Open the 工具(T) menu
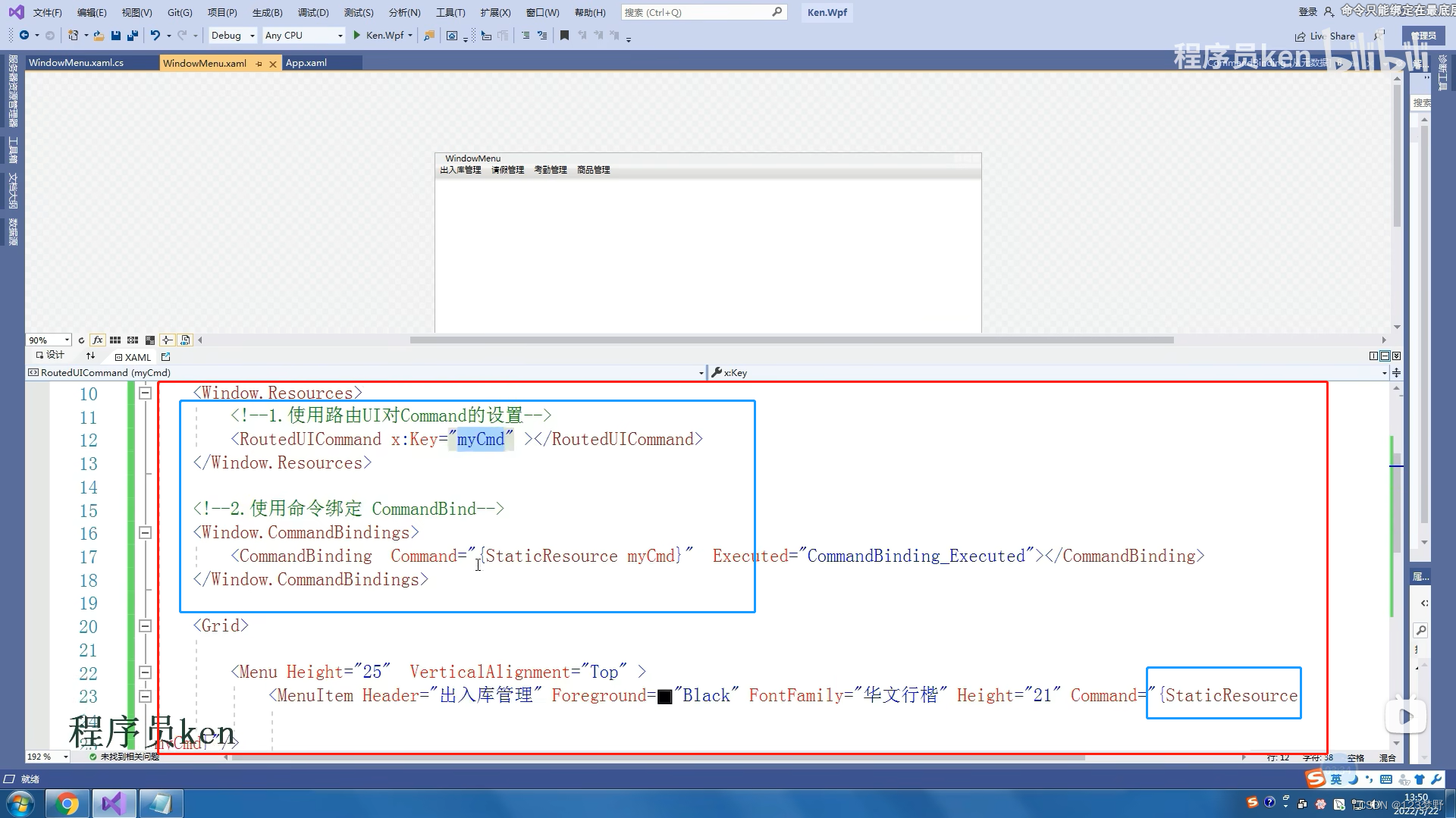Screen dimensions: 1456x818 point(450,12)
